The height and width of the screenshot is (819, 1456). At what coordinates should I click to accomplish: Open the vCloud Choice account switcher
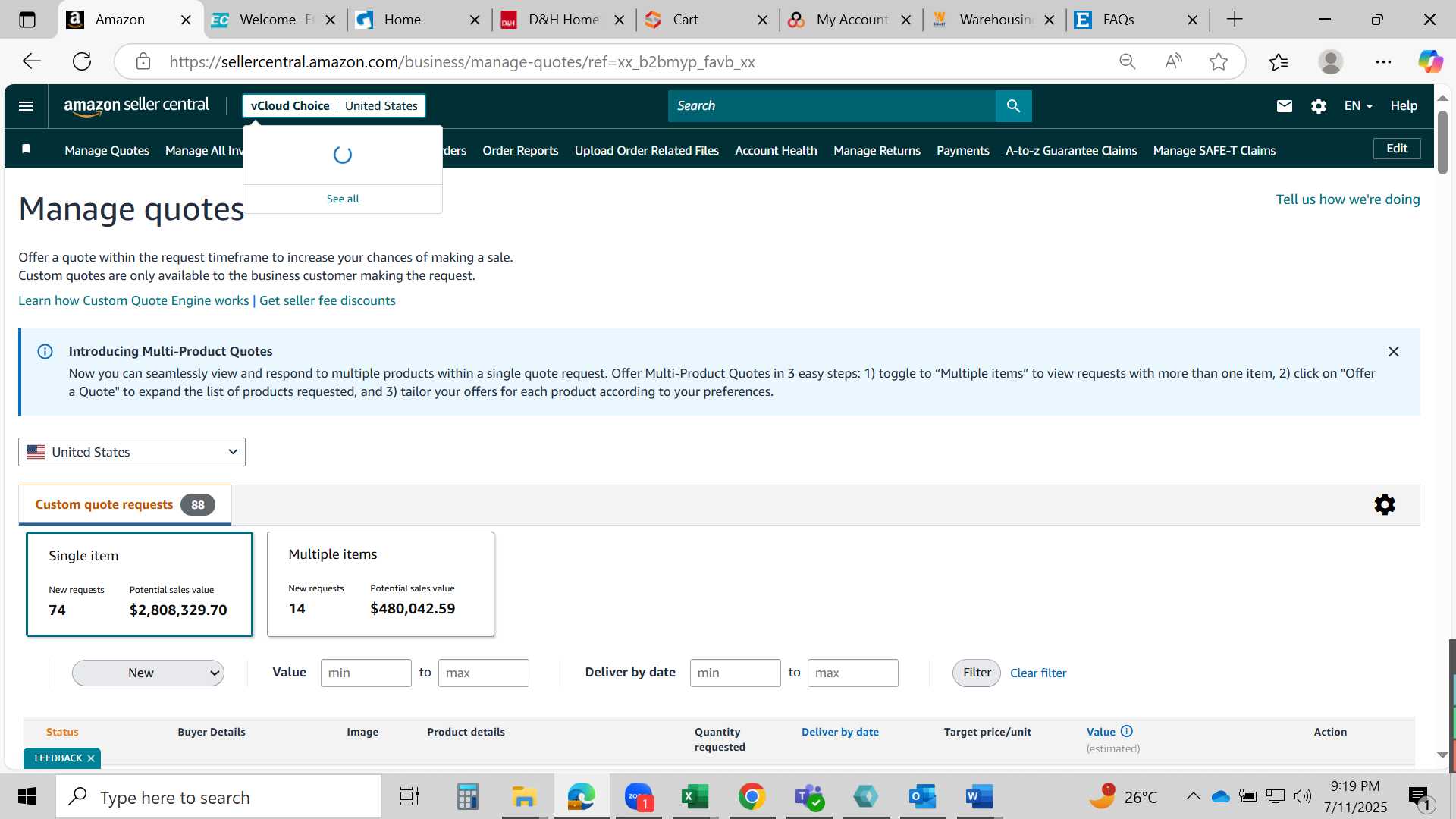[x=334, y=106]
